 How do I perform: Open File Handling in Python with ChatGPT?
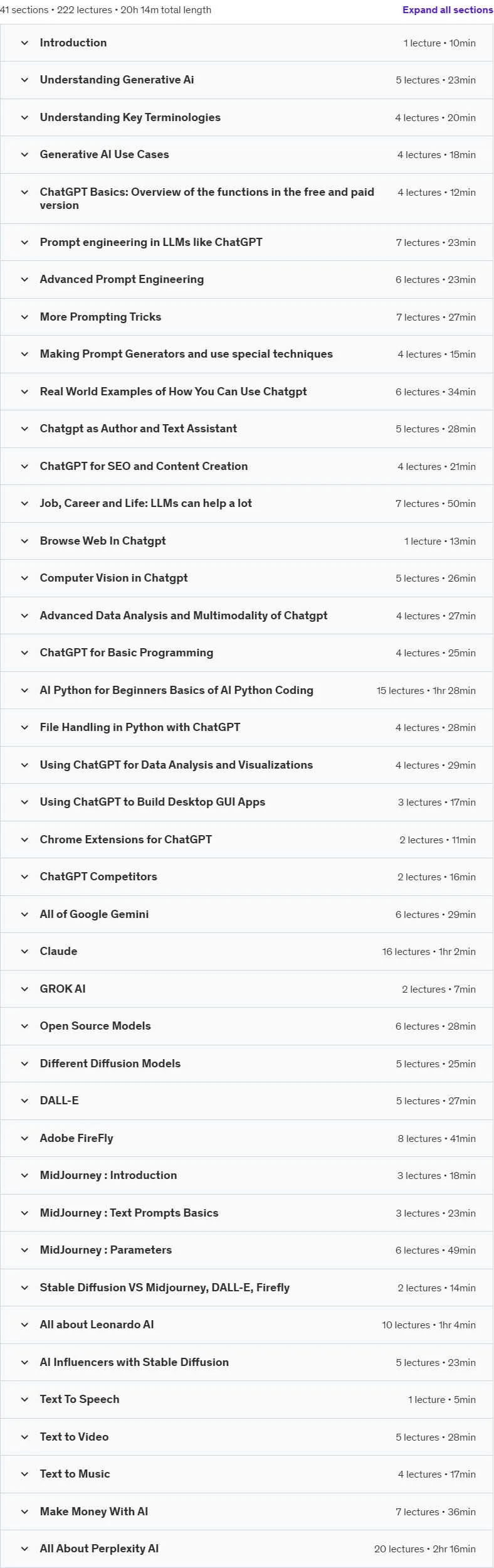point(246,728)
